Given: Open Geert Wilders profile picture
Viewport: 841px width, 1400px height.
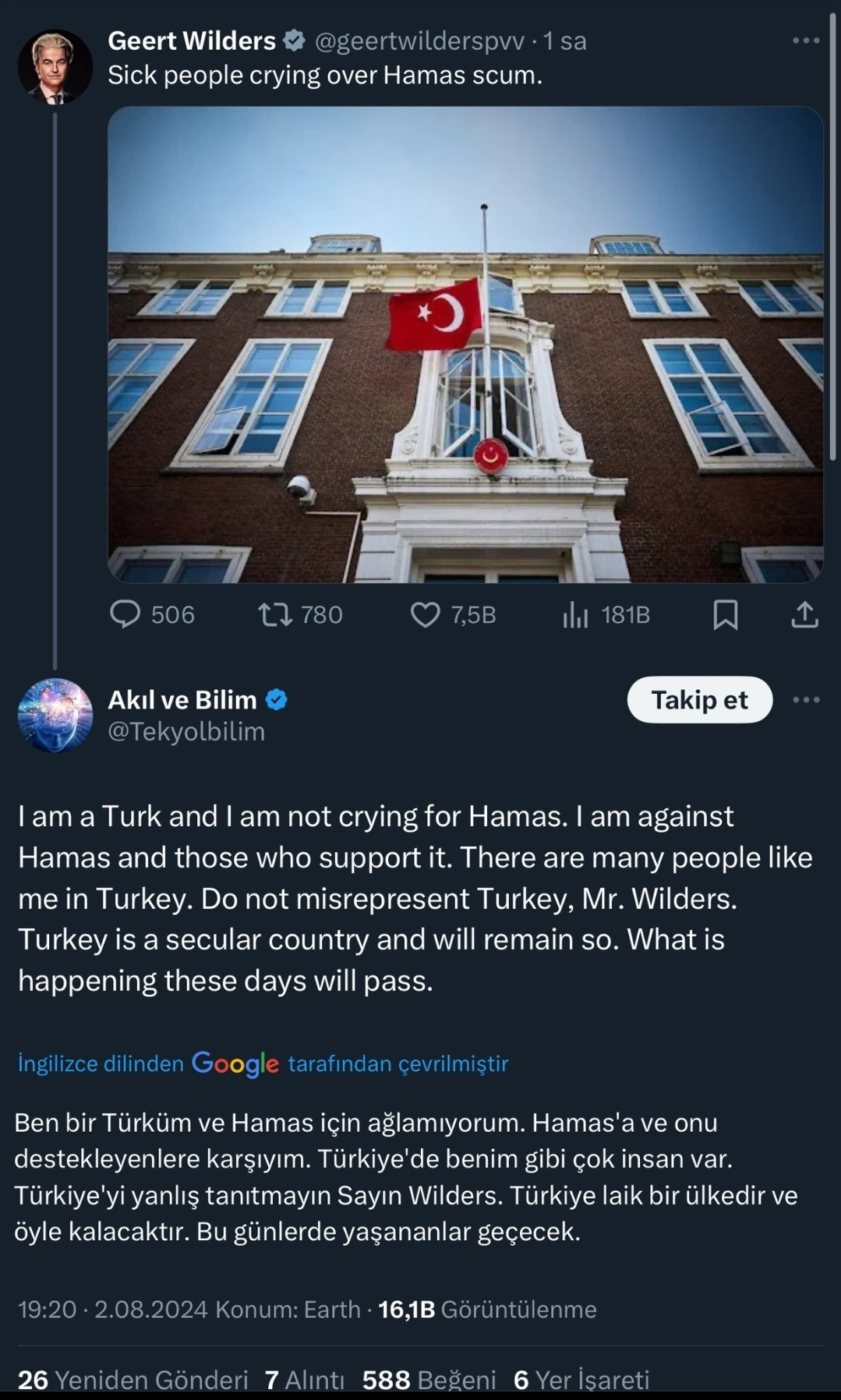Looking at the screenshot, I should (55, 67).
